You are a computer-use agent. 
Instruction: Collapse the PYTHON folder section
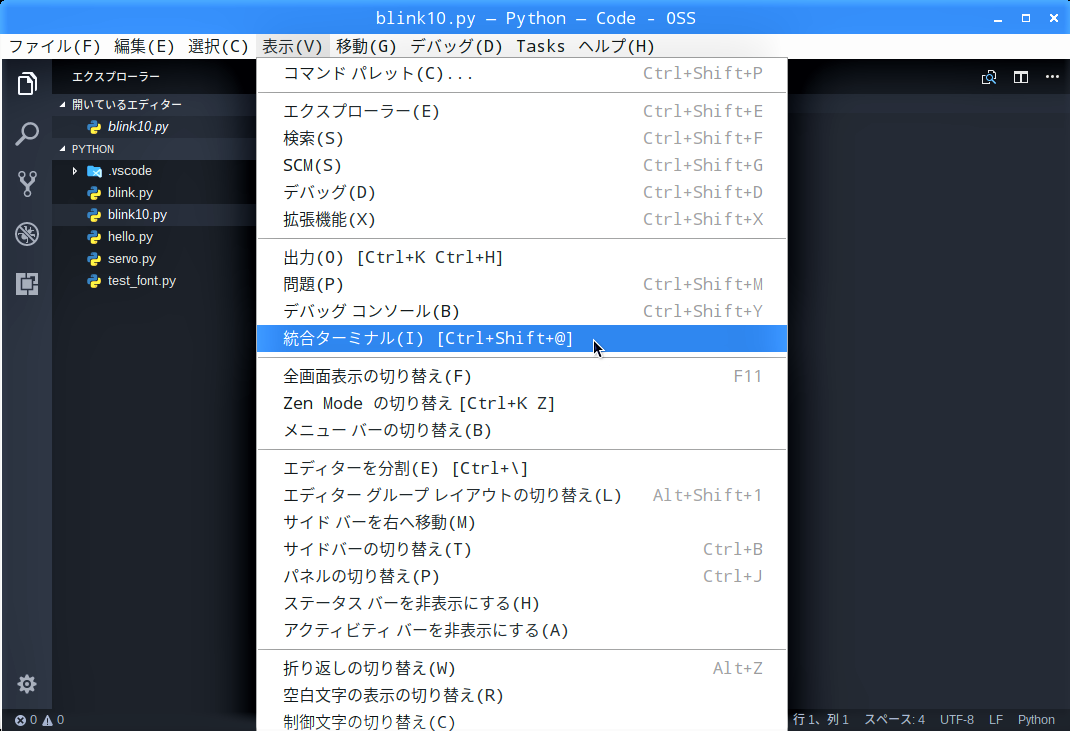coord(63,149)
